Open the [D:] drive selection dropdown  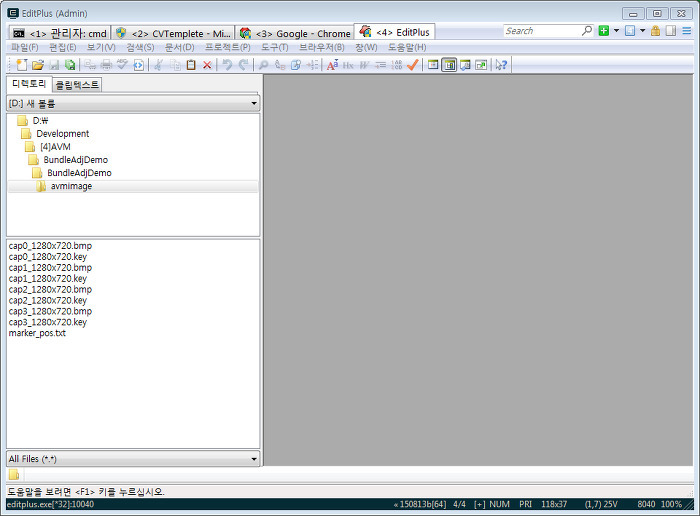(x=133, y=104)
